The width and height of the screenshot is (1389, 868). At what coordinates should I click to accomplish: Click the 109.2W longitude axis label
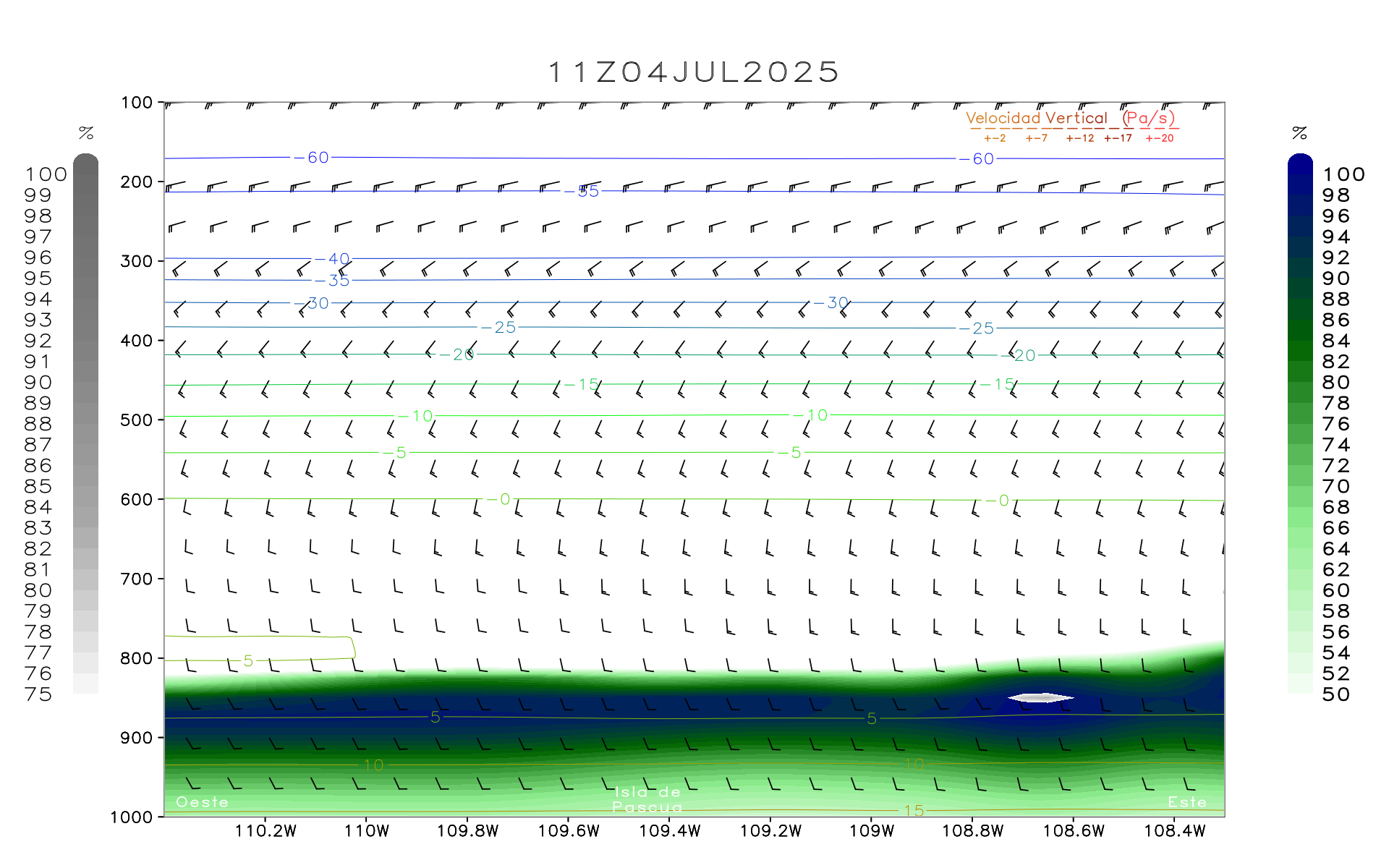[x=770, y=831]
